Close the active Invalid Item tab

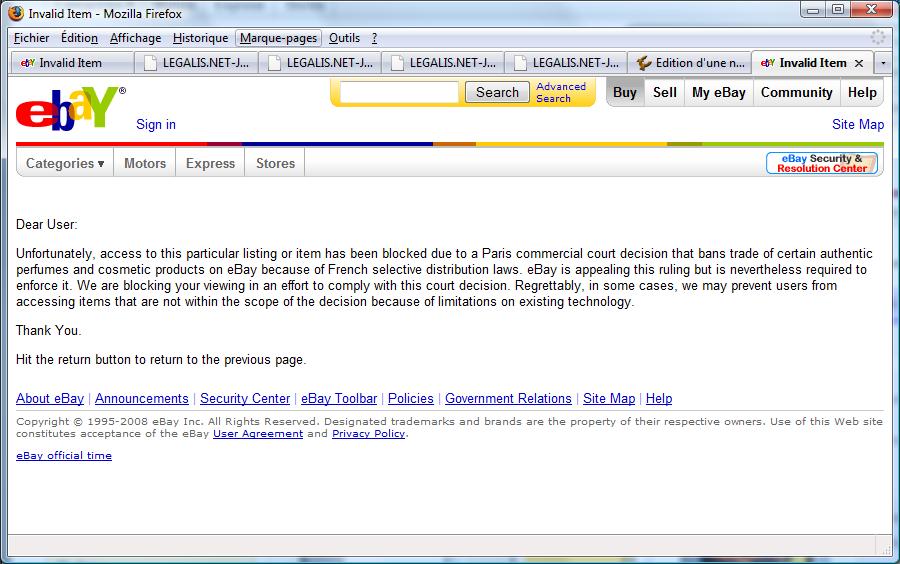(859, 63)
